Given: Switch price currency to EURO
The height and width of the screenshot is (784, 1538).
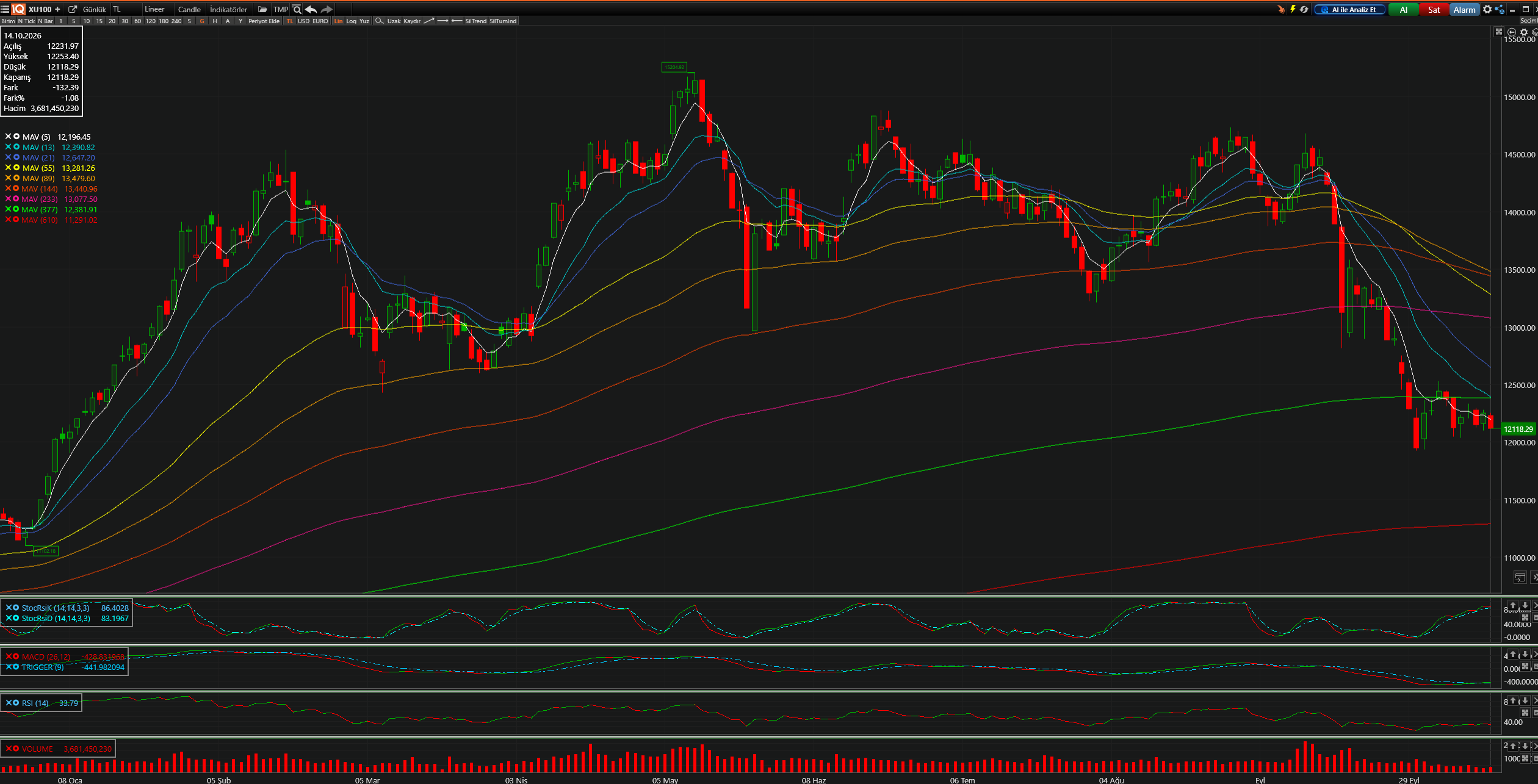Looking at the screenshot, I should (320, 21).
